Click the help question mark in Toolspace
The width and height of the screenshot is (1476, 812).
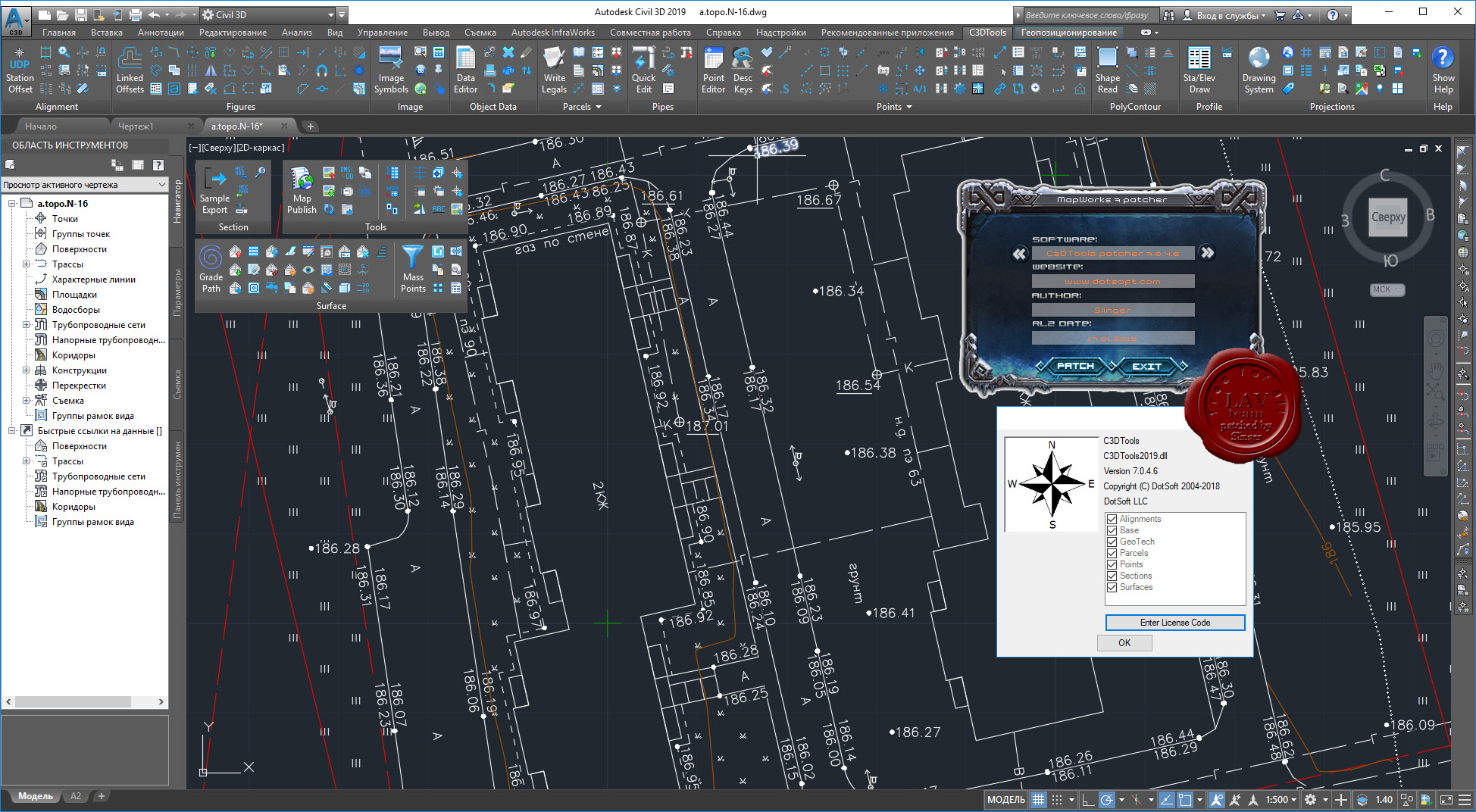158,164
